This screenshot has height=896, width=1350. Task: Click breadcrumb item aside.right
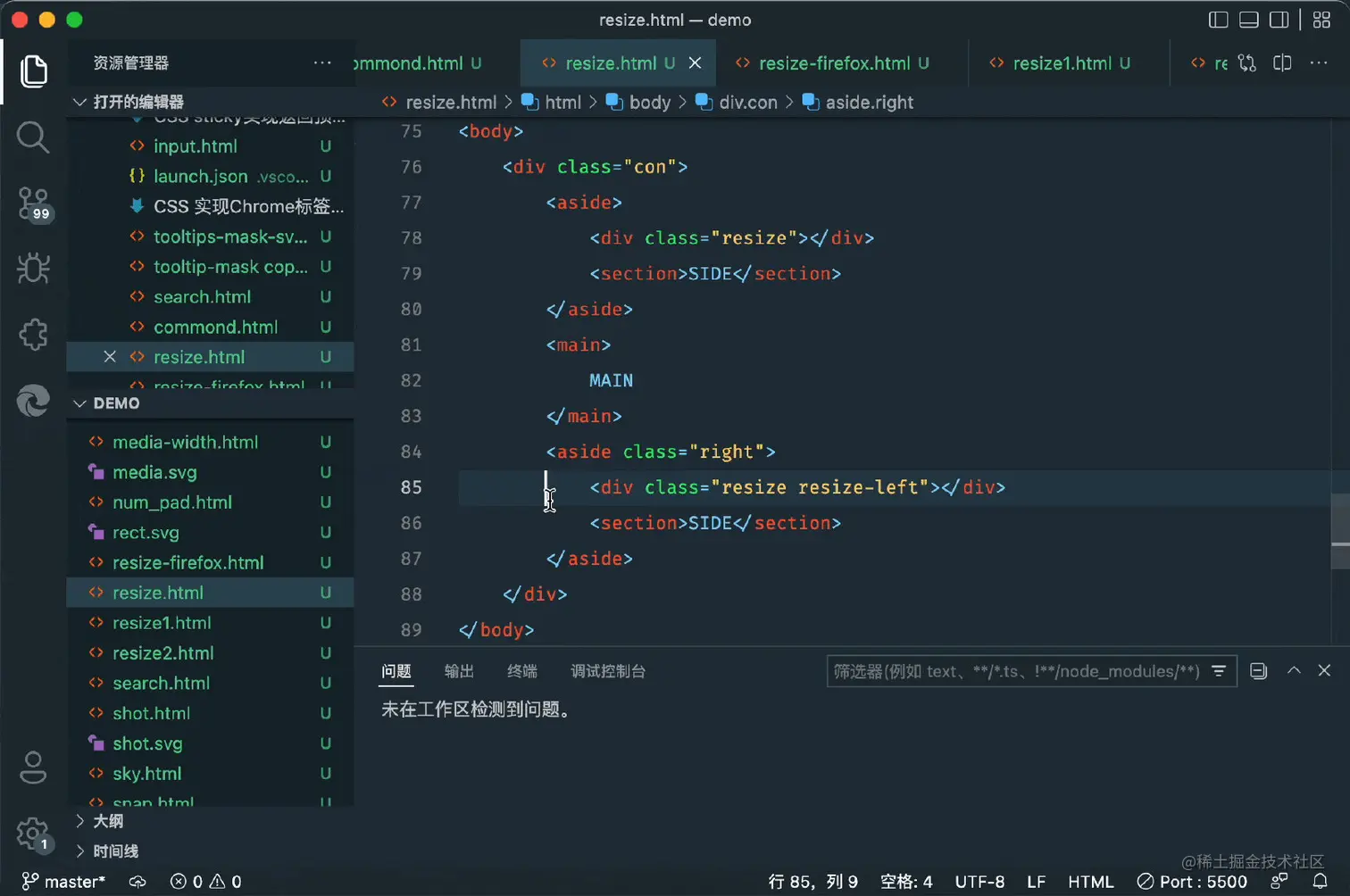(x=859, y=103)
